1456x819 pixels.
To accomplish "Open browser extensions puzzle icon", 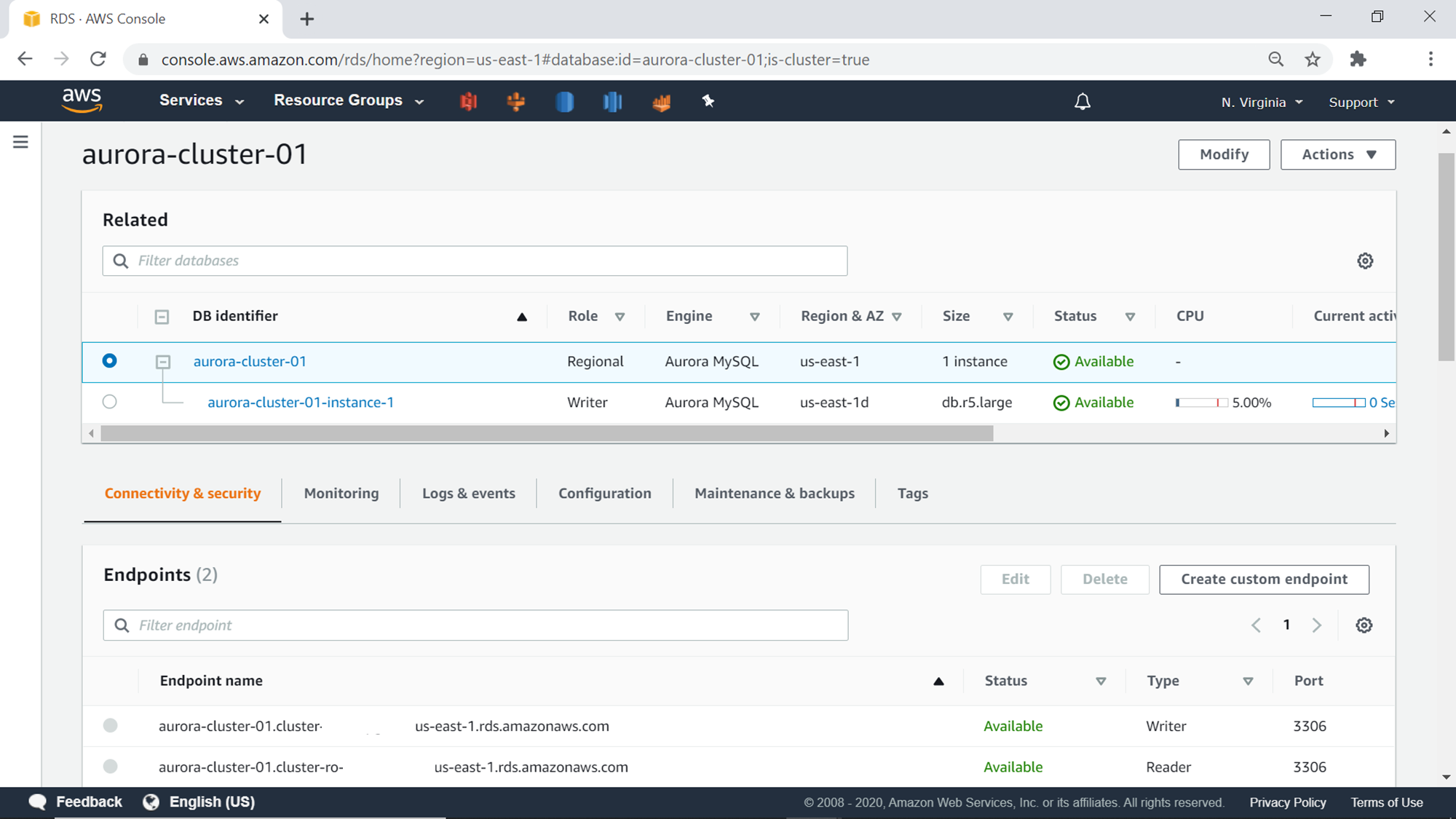I will [x=1358, y=60].
